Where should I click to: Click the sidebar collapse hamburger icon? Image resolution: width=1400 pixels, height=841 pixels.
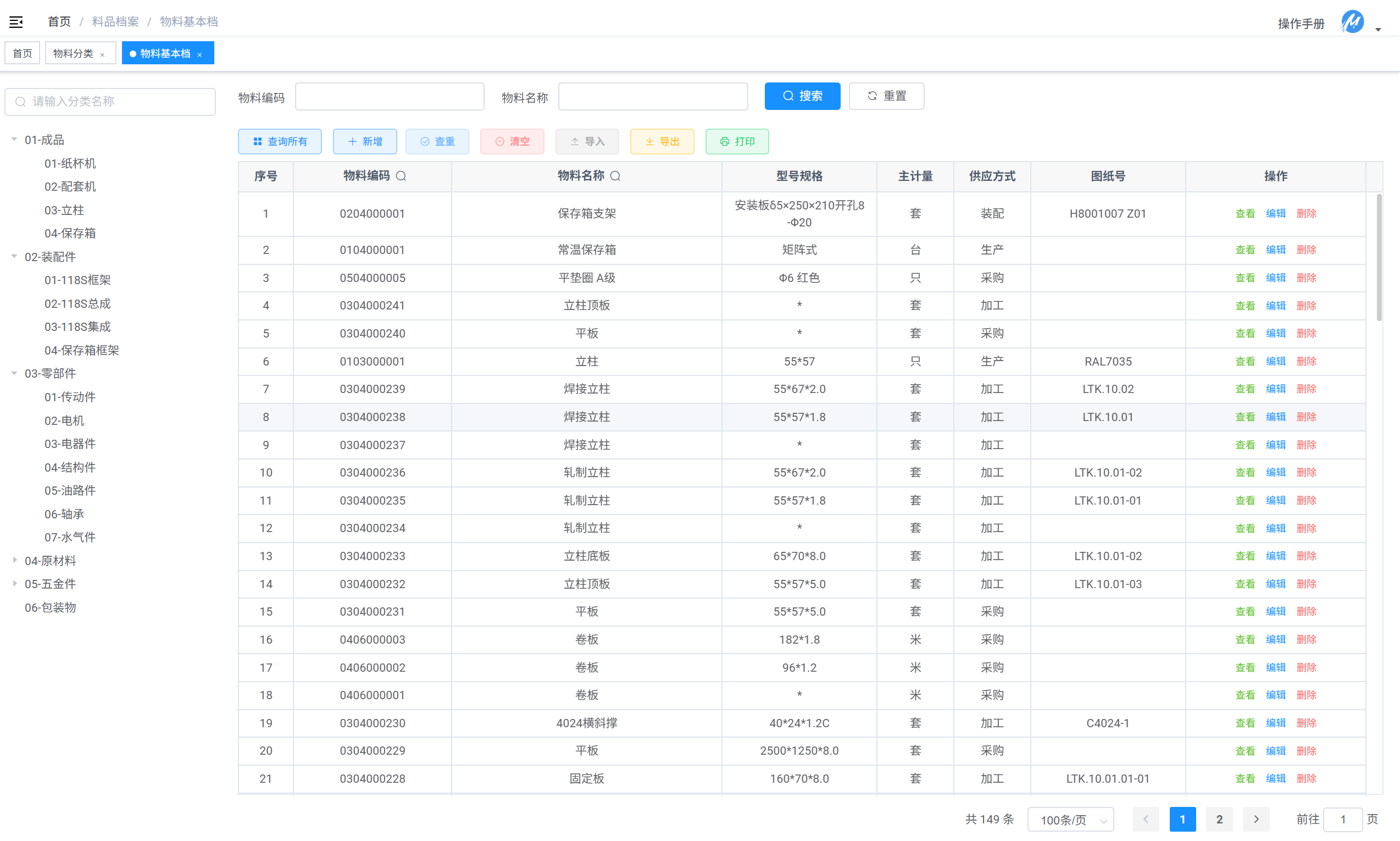pyautogui.click(x=16, y=21)
